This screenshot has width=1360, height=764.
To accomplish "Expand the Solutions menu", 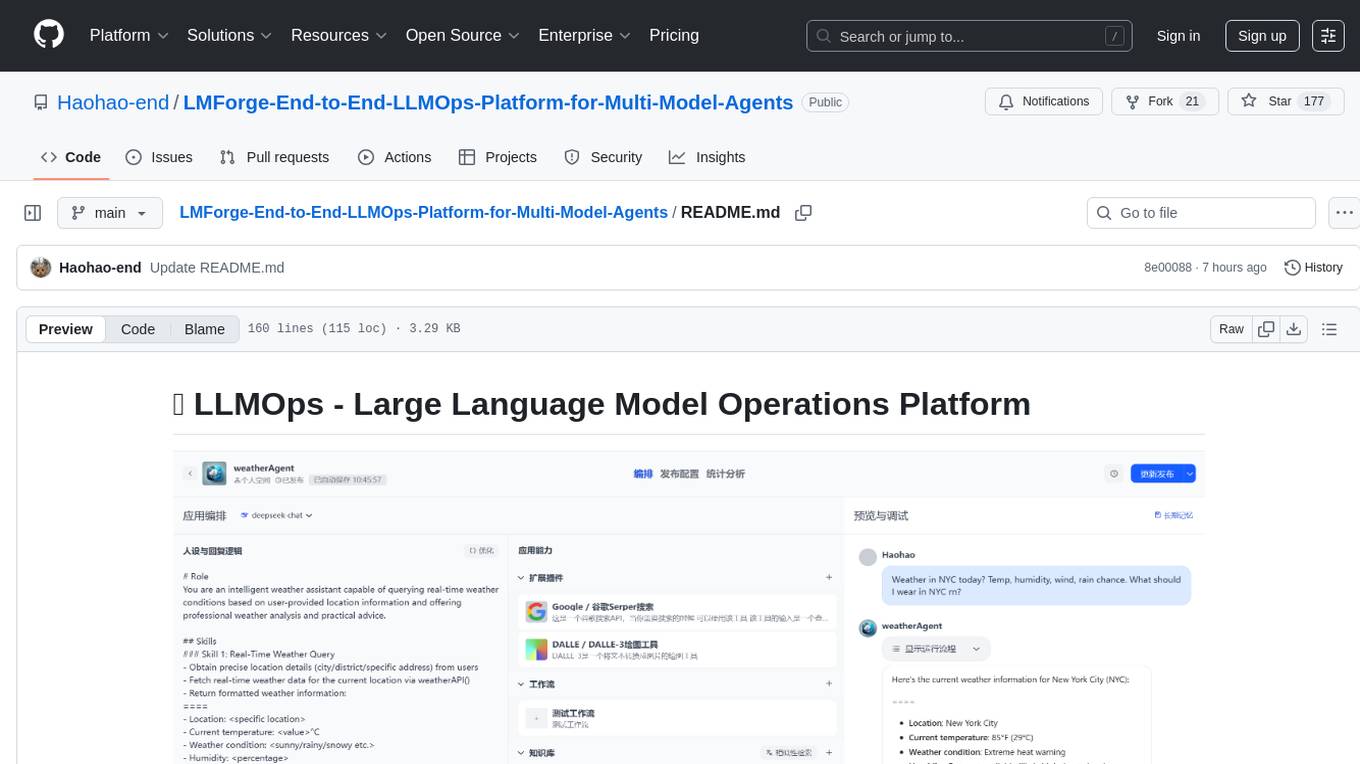I will tap(230, 35).
